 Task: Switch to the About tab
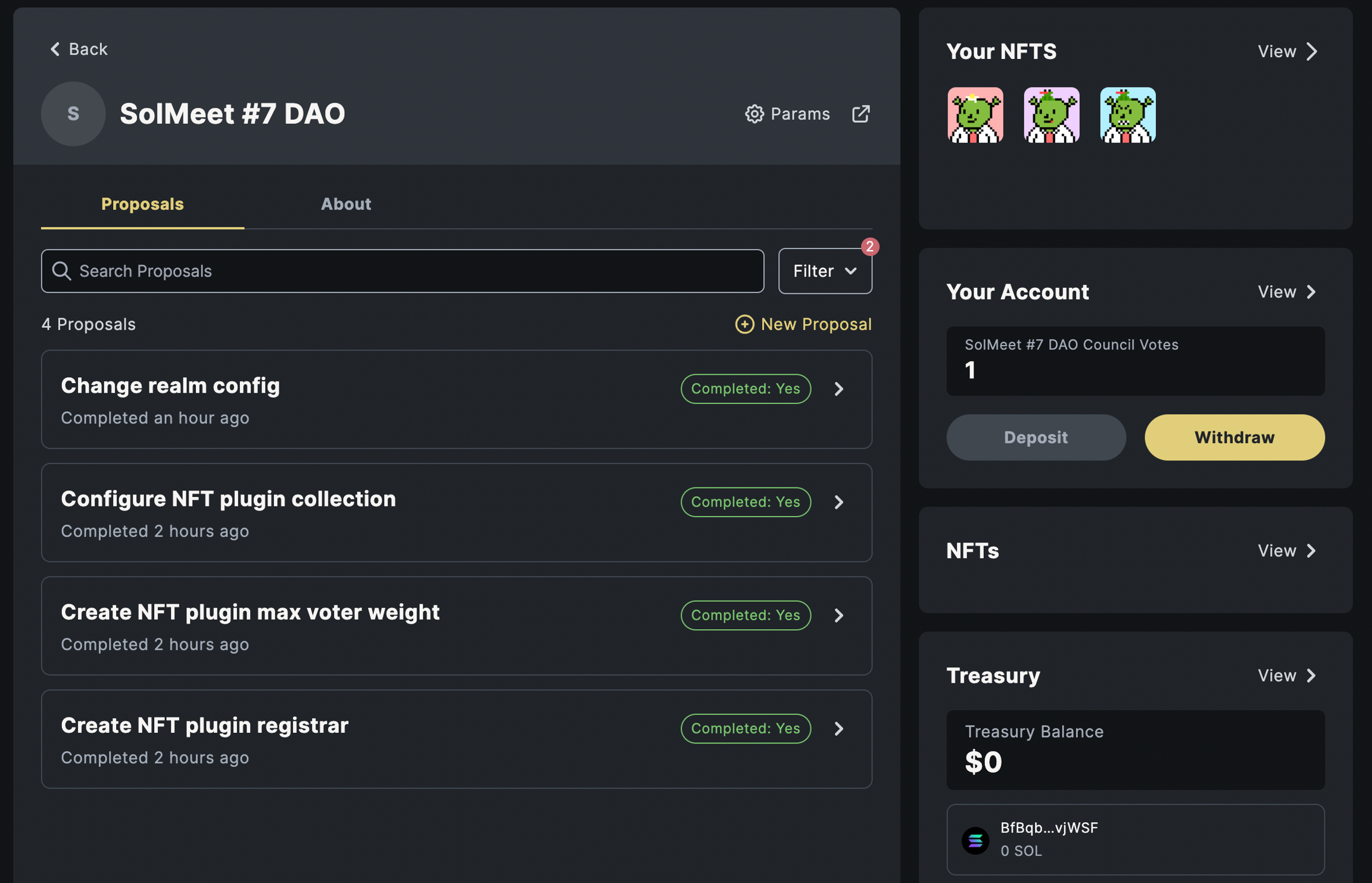tap(345, 204)
